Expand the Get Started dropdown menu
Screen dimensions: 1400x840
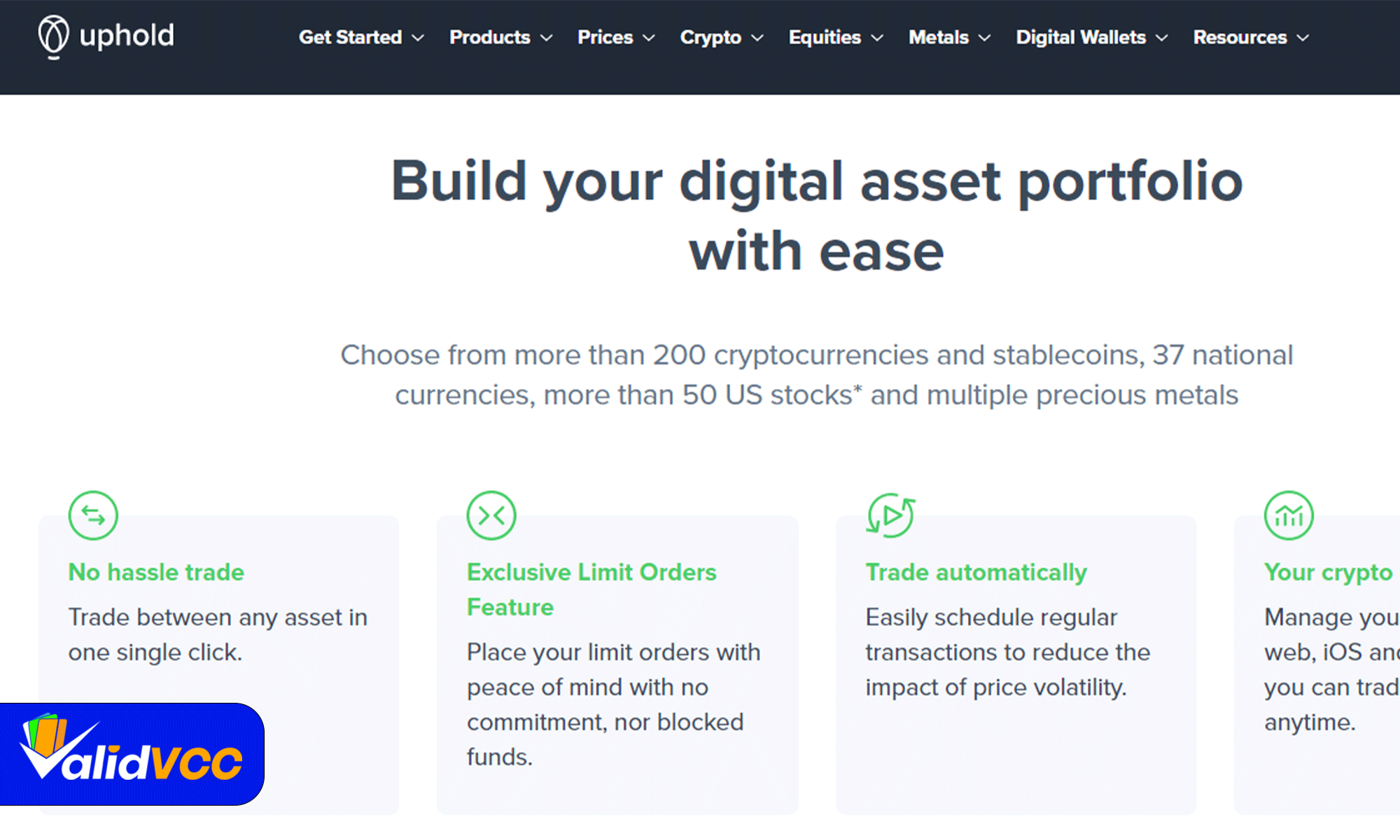[x=357, y=37]
